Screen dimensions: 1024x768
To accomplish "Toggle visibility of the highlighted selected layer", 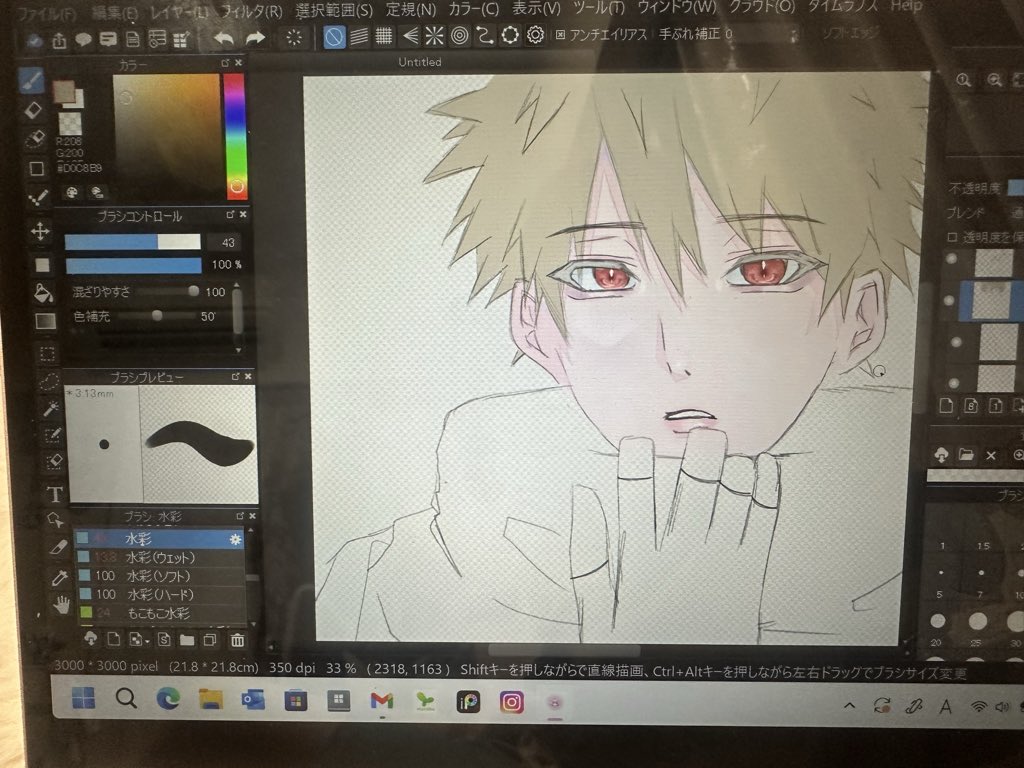I will [950, 301].
